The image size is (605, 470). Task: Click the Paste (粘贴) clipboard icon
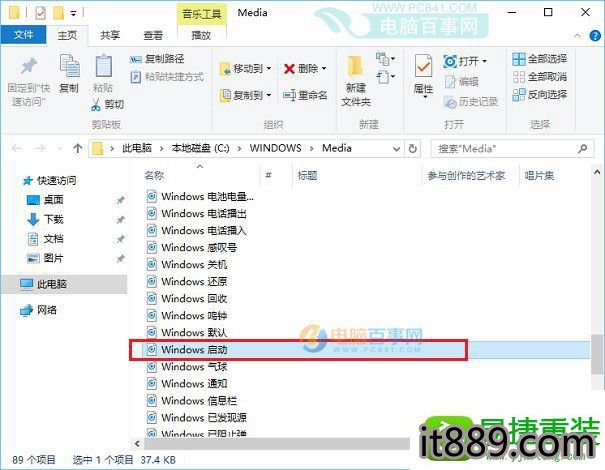pos(103,66)
